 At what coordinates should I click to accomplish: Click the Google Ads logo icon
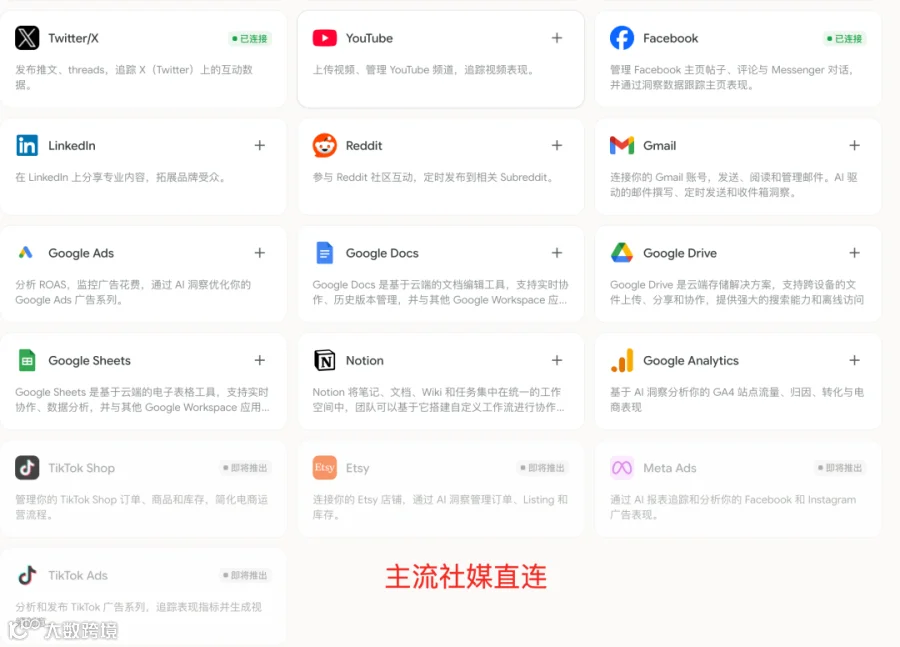pos(26,253)
